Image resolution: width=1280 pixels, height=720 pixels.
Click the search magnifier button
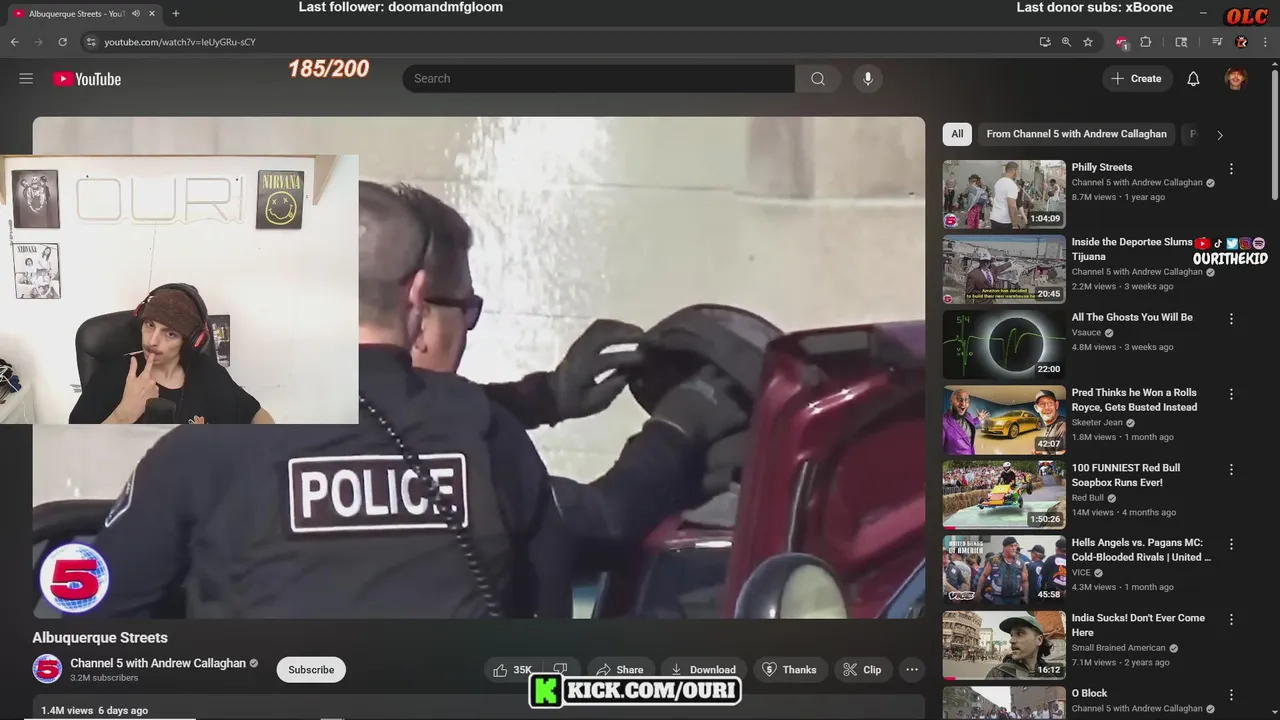(x=818, y=79)
